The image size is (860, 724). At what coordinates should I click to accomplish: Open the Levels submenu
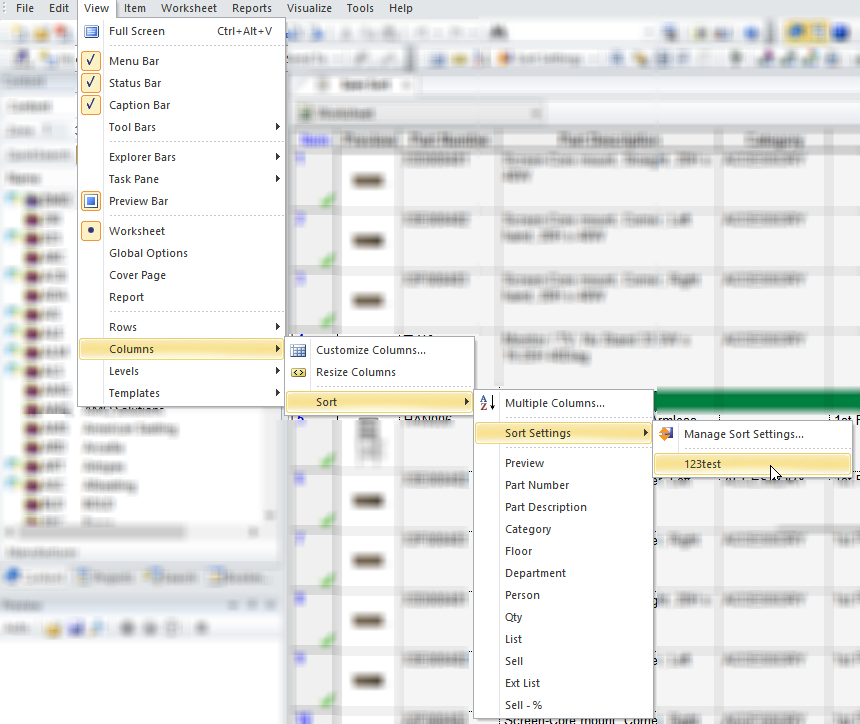click(x=180, y=371)
